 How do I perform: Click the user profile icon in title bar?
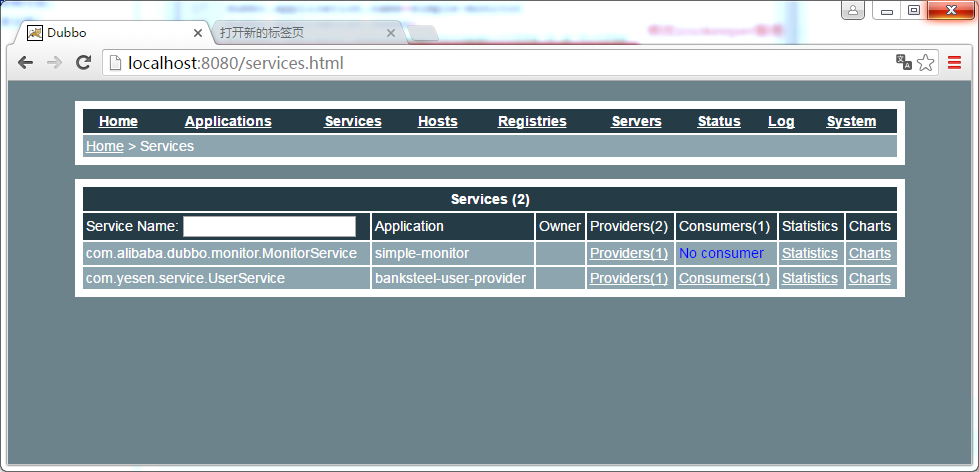click(853, 10)
